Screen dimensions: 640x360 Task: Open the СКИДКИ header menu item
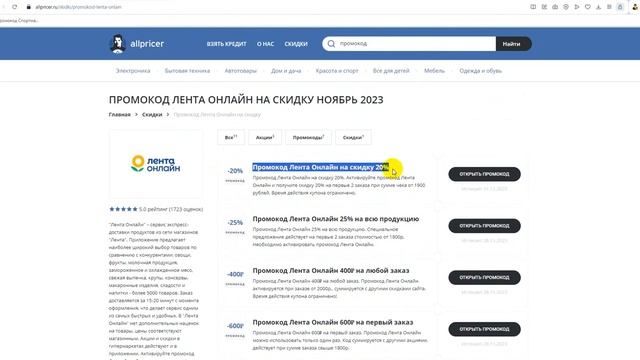pos(296,44)
